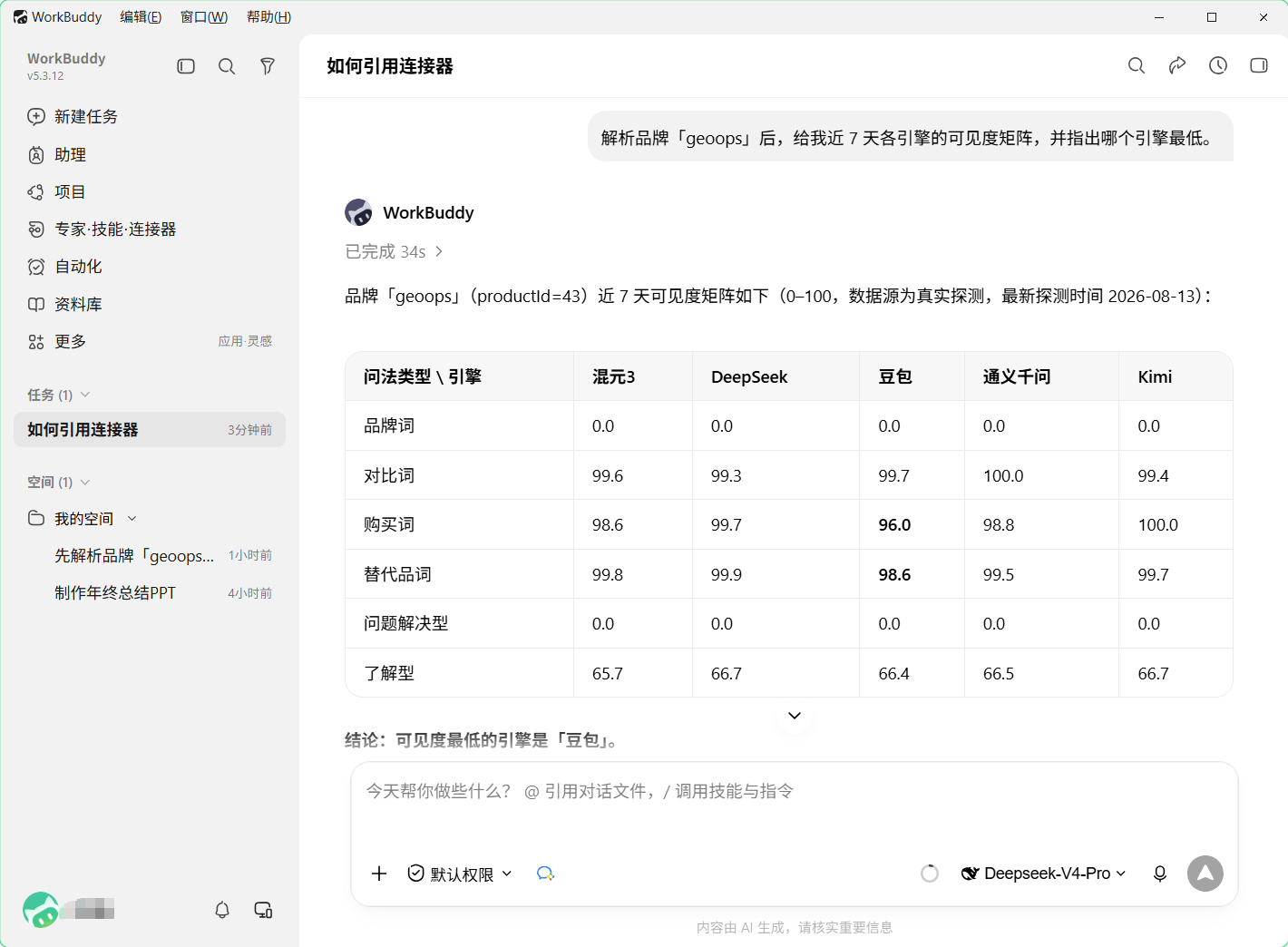Screen dimensions: 1288x947
Task: Click the filter funnel icon in sidebar
Action: 268,66
